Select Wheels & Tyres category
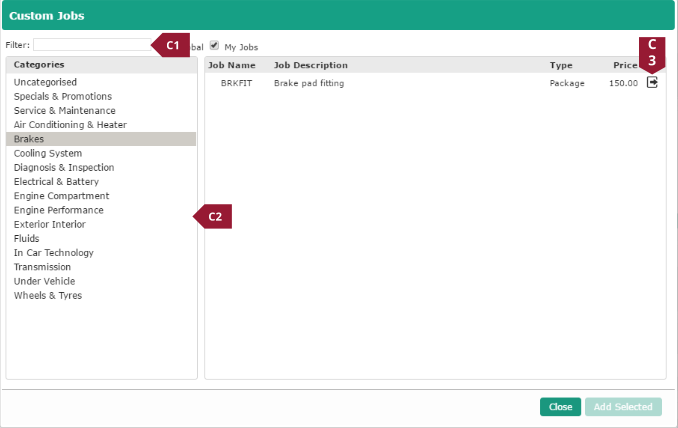Viewport: 678px width, 428px height. (48, 296)
